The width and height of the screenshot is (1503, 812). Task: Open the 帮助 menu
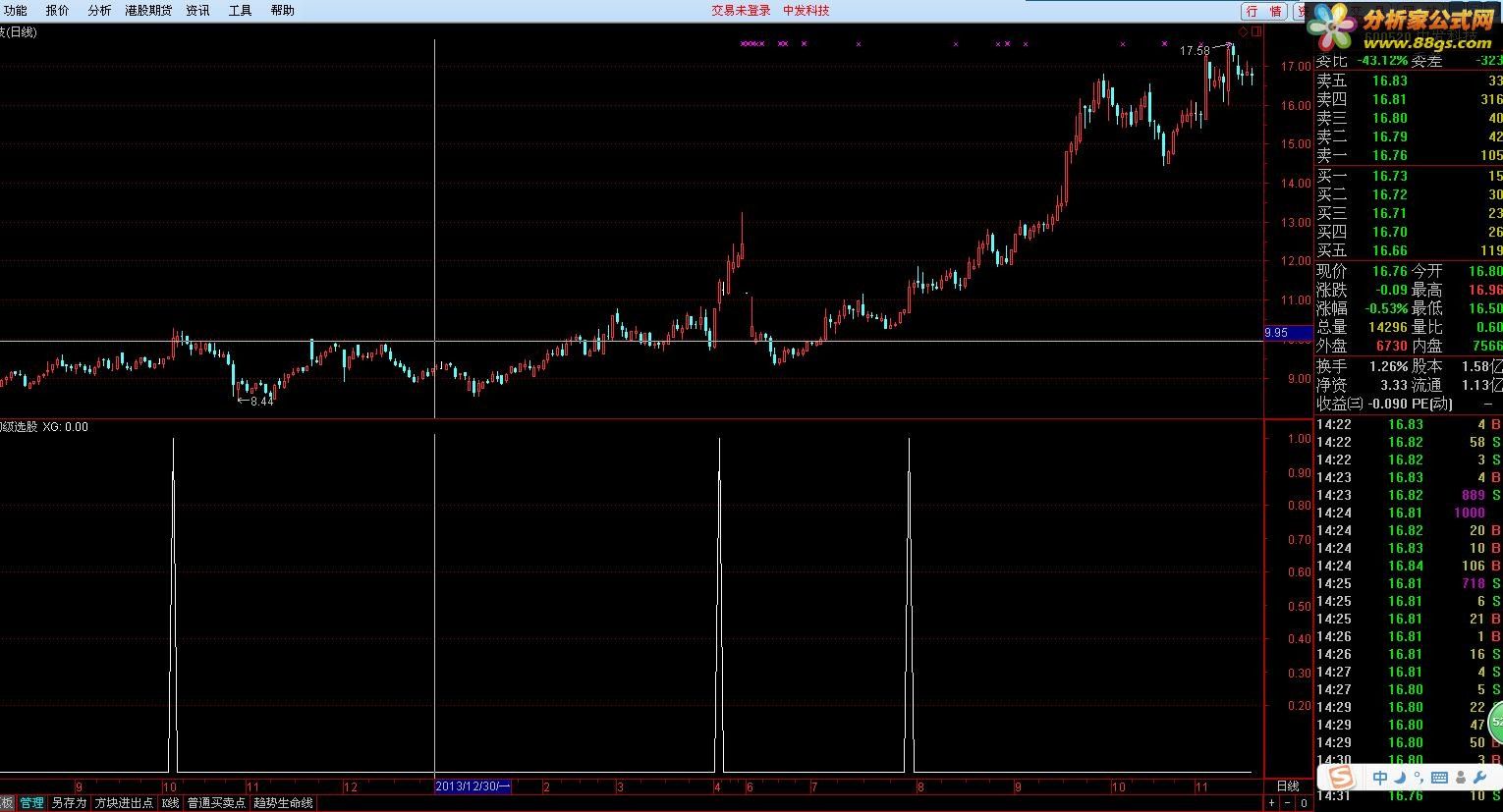[x=282, y=11]
